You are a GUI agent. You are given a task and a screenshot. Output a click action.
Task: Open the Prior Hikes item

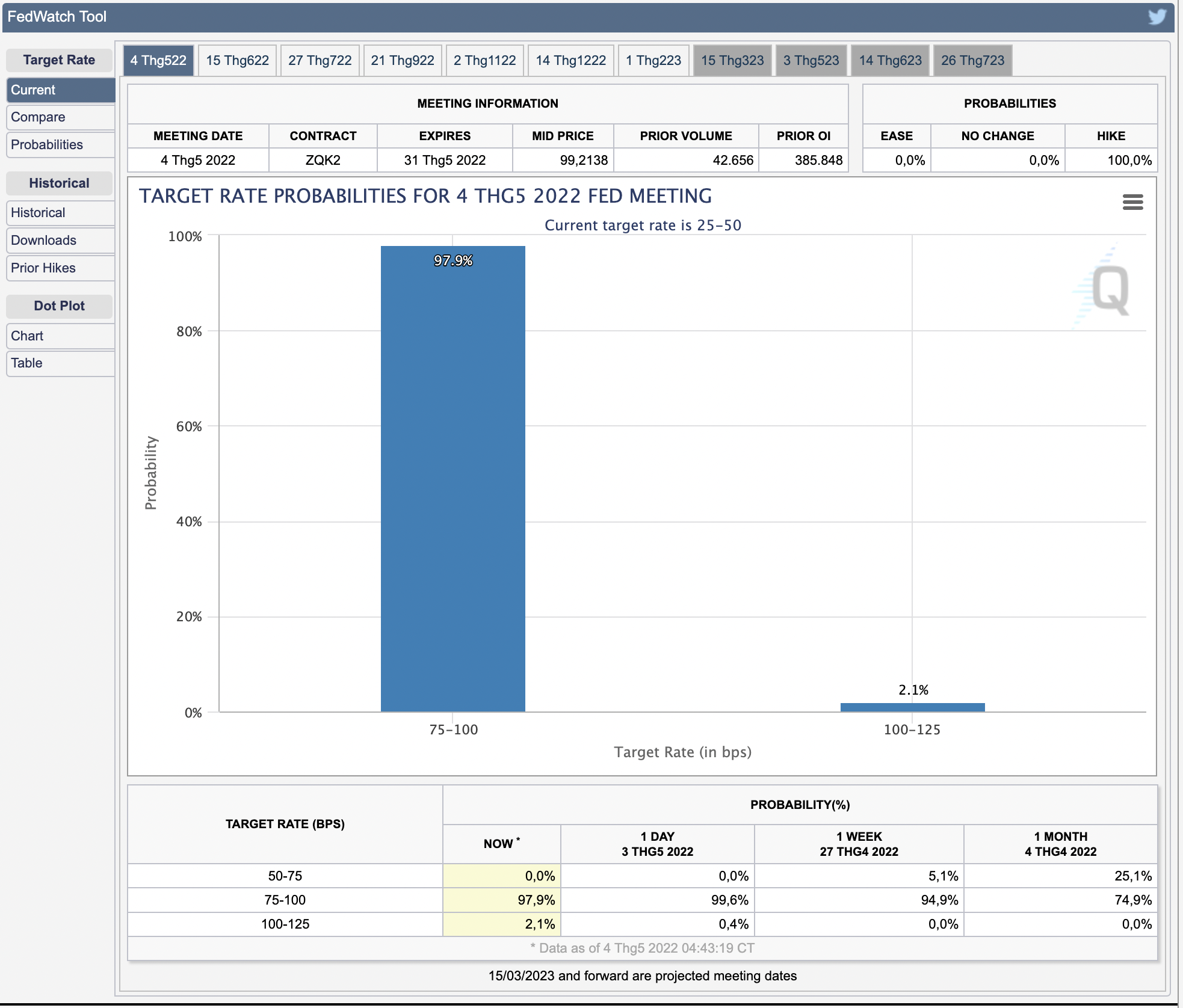(x=60, y=268)
